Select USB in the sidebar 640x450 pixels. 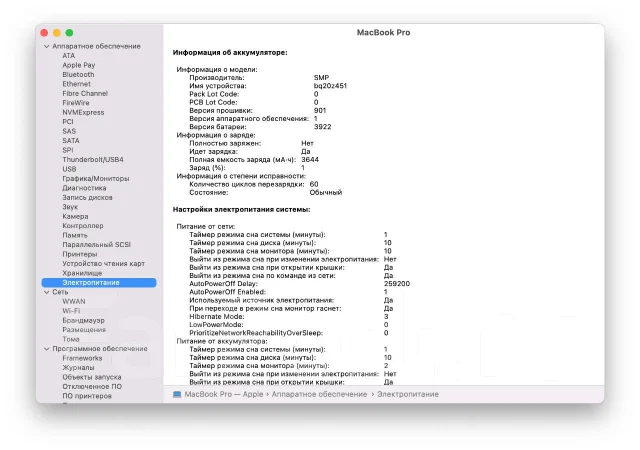pos(69,169)
